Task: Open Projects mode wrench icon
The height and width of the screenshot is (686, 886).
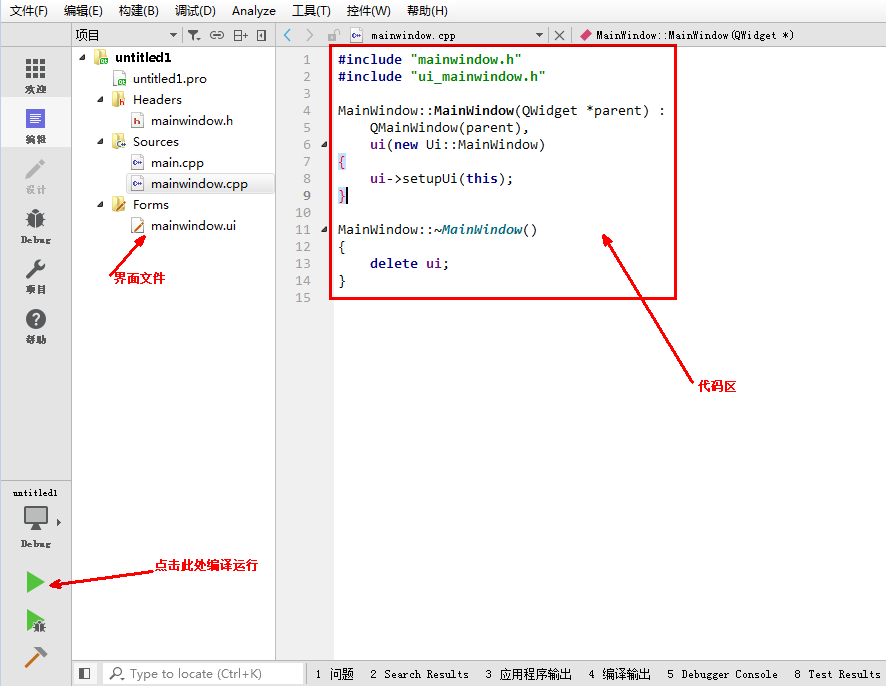Action: pos(35,269)
